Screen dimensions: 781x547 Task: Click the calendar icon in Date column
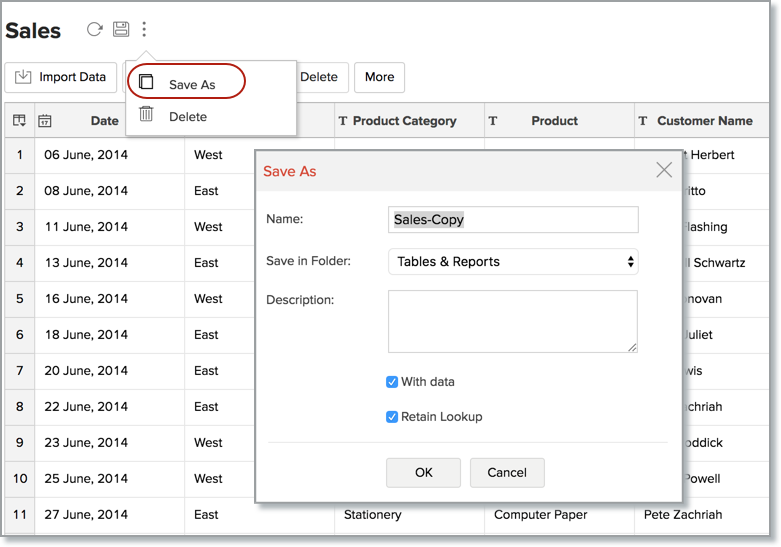pyautogui.click(x=45, y=121)
